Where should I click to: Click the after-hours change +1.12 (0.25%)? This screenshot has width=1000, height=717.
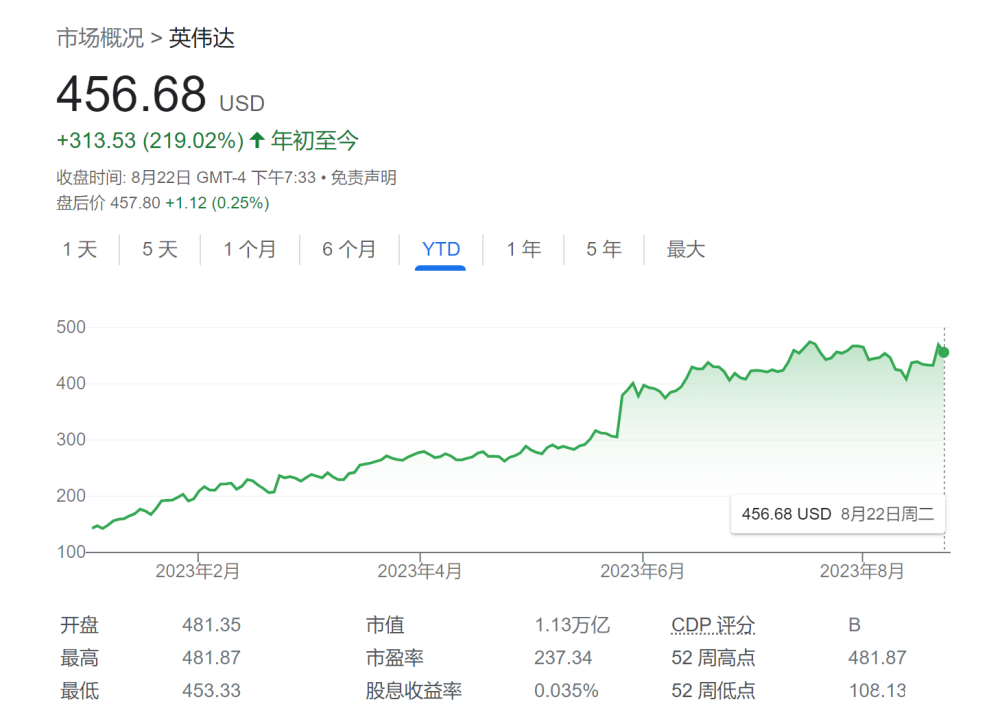coord(217,203)
